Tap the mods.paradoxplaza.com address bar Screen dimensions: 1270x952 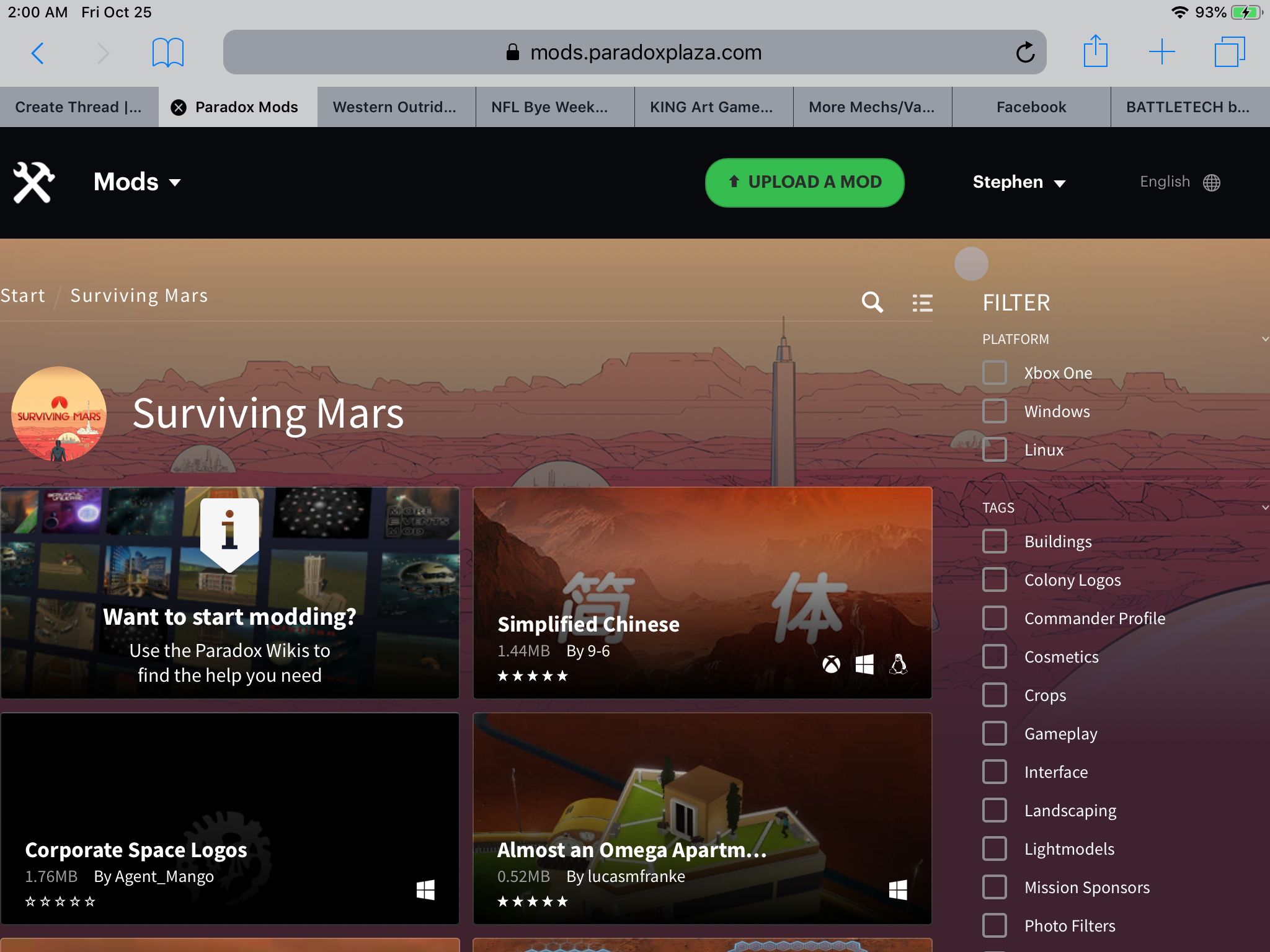click(x=634, y=52)
